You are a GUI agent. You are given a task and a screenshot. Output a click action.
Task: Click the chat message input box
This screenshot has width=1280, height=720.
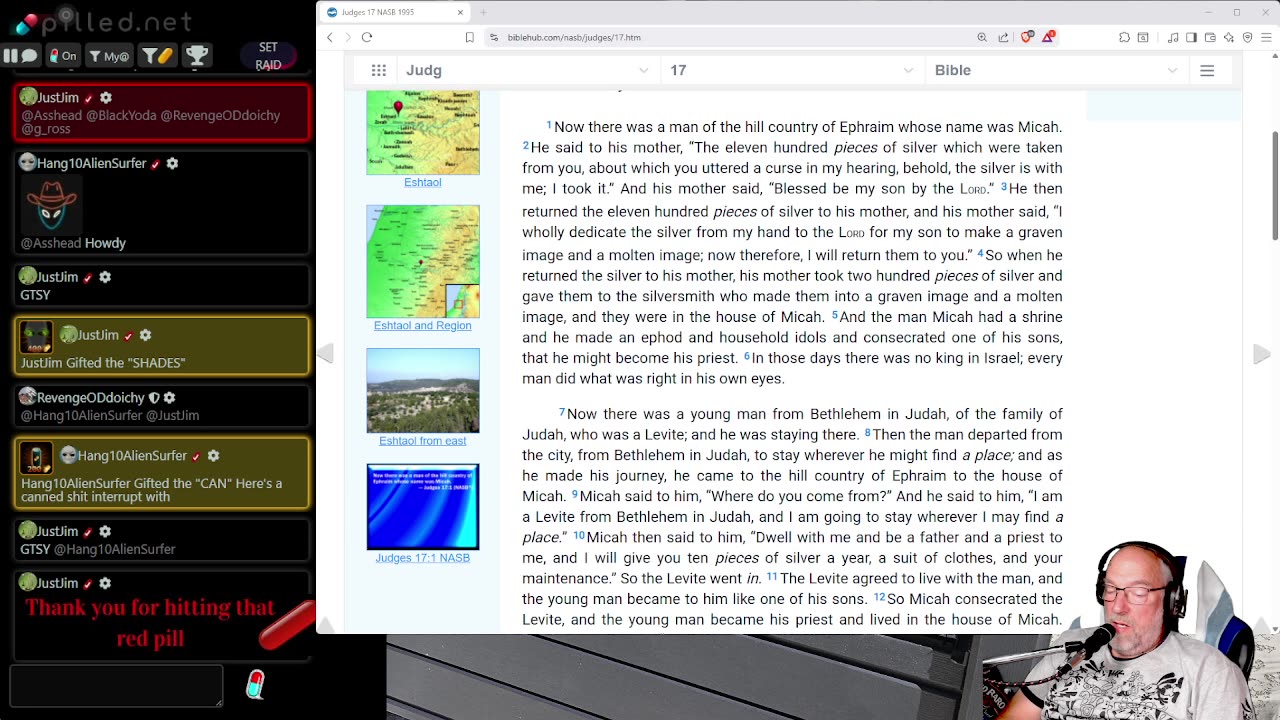(116, 686)
